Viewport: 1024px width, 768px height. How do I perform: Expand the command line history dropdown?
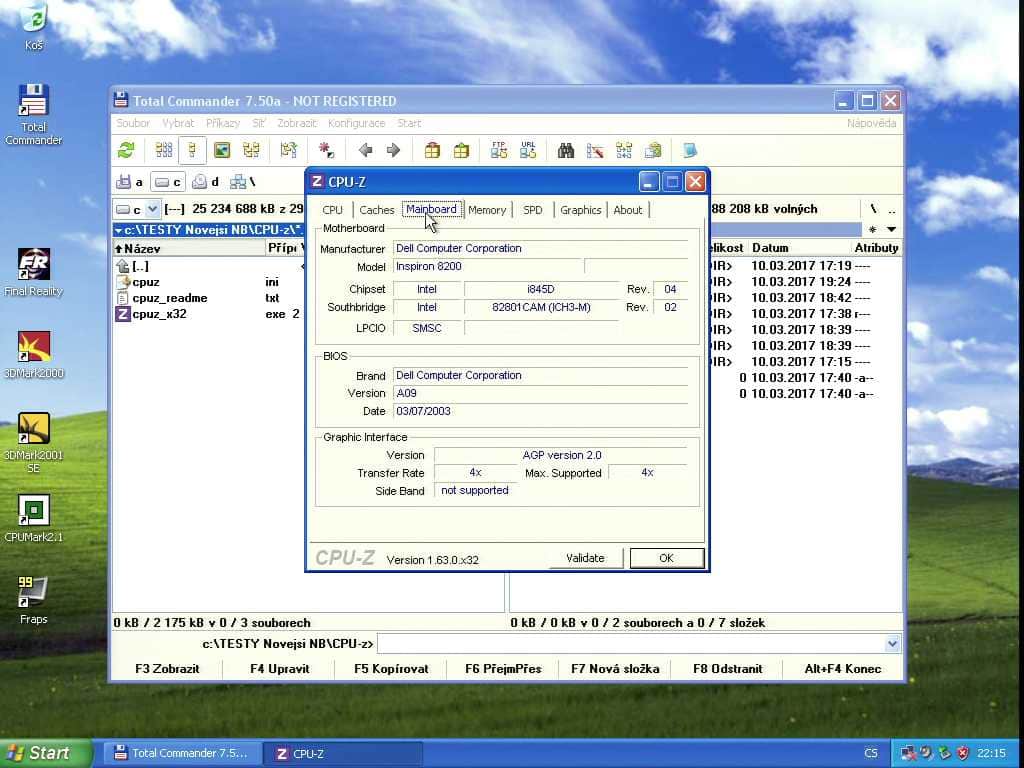(892, 644)
